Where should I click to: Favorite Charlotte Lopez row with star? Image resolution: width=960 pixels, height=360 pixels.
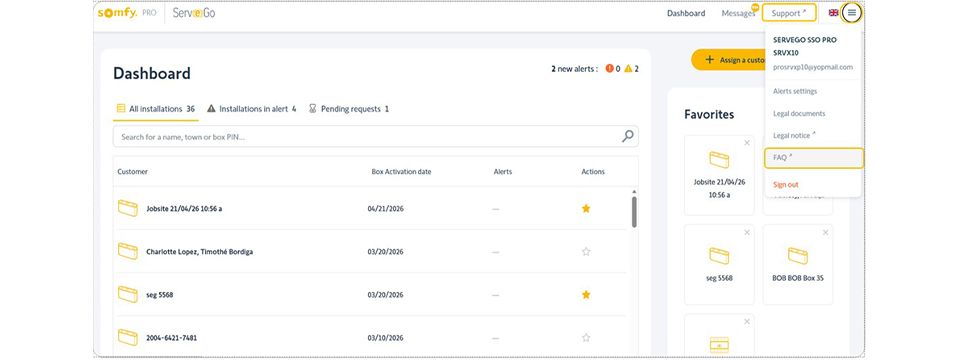tap(586, 251)
